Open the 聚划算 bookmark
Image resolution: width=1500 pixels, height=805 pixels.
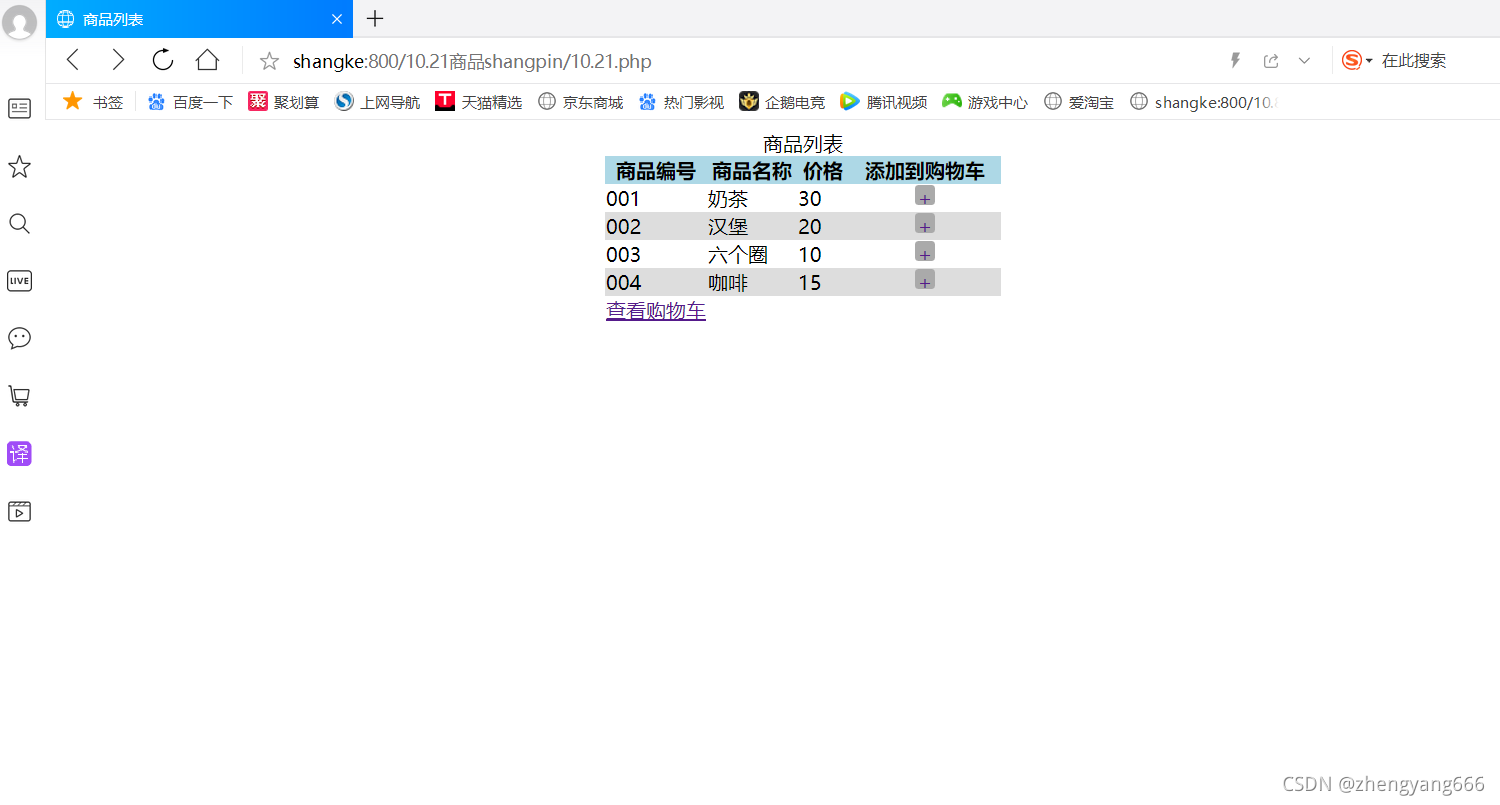pos(284,101)
